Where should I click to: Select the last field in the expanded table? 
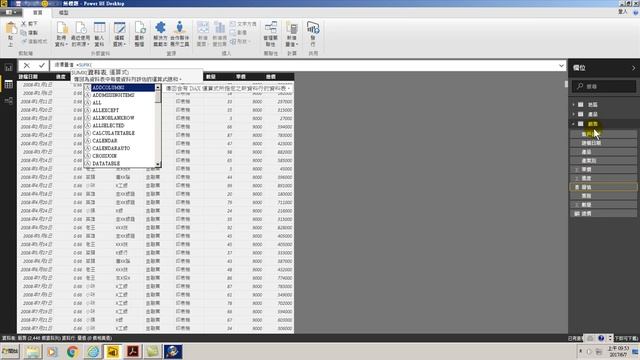point(603,213)
